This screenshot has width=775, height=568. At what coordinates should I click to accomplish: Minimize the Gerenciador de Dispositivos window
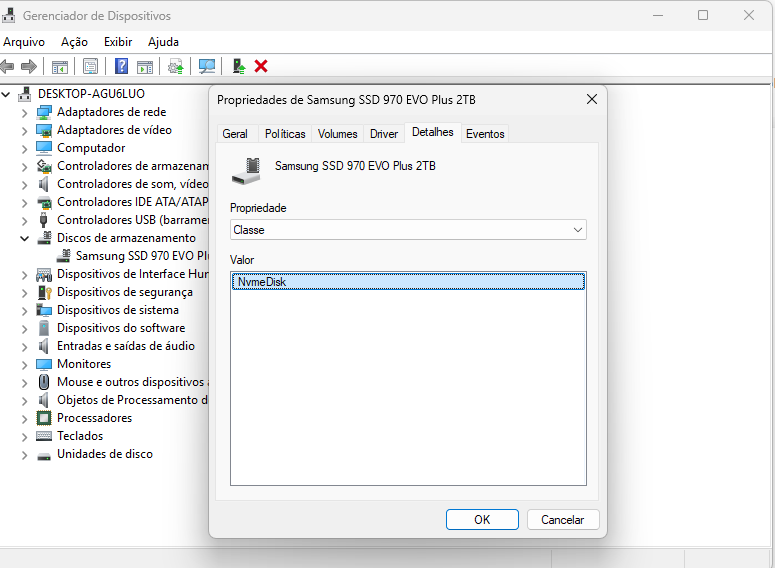coord(658,15)
